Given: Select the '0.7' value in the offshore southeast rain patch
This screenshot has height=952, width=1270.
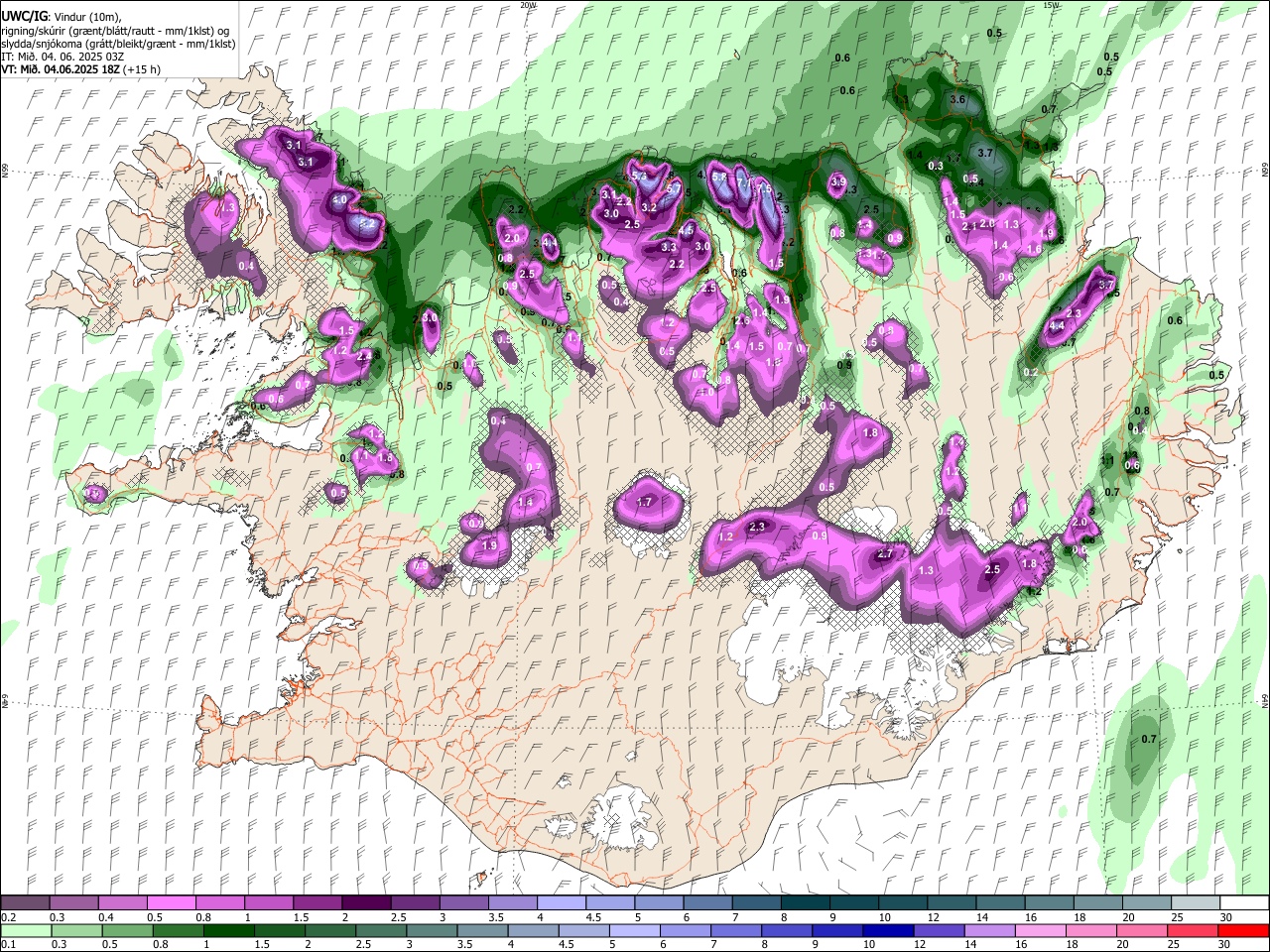Looking at the screenshot, I should (1149, 739).
